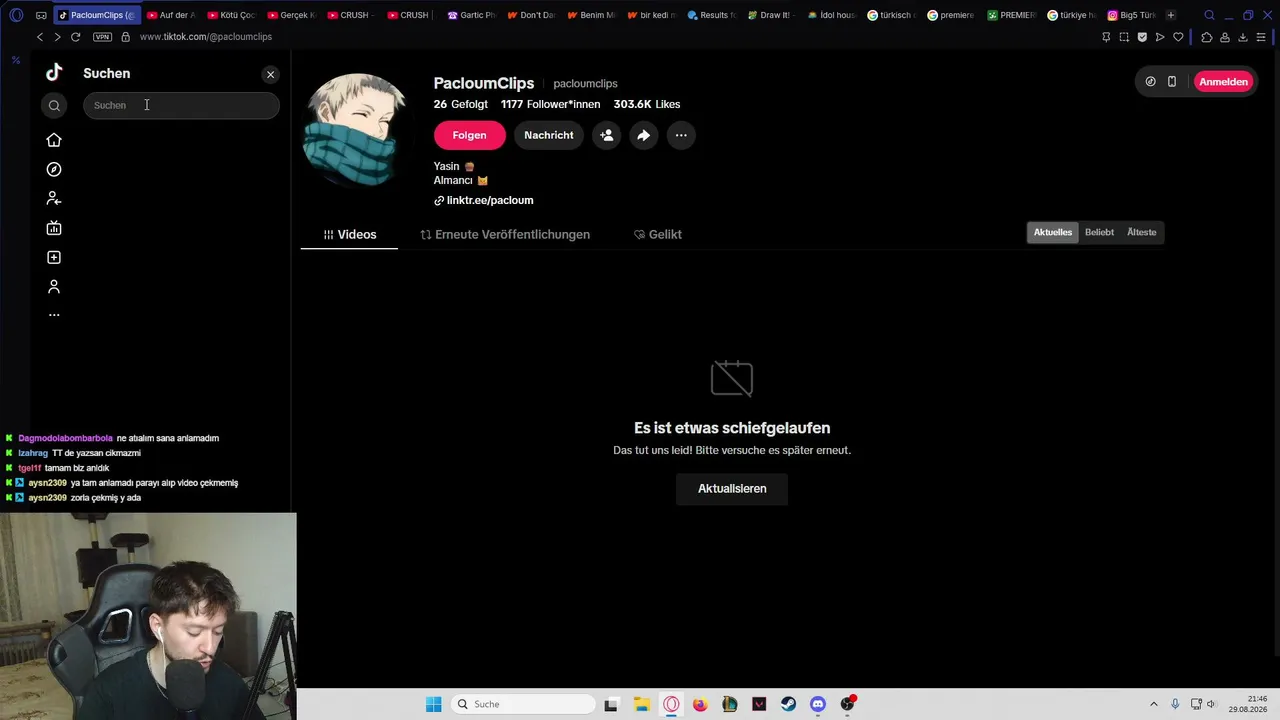
Task: Open Firefox from the taskbar
Action: [700, 704]
